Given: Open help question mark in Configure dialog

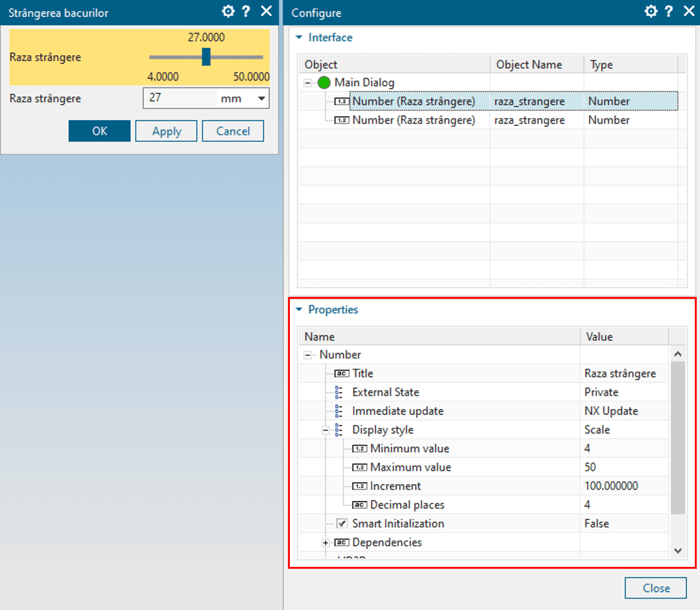Looking at the screenshot, I should tap(669, 11).
